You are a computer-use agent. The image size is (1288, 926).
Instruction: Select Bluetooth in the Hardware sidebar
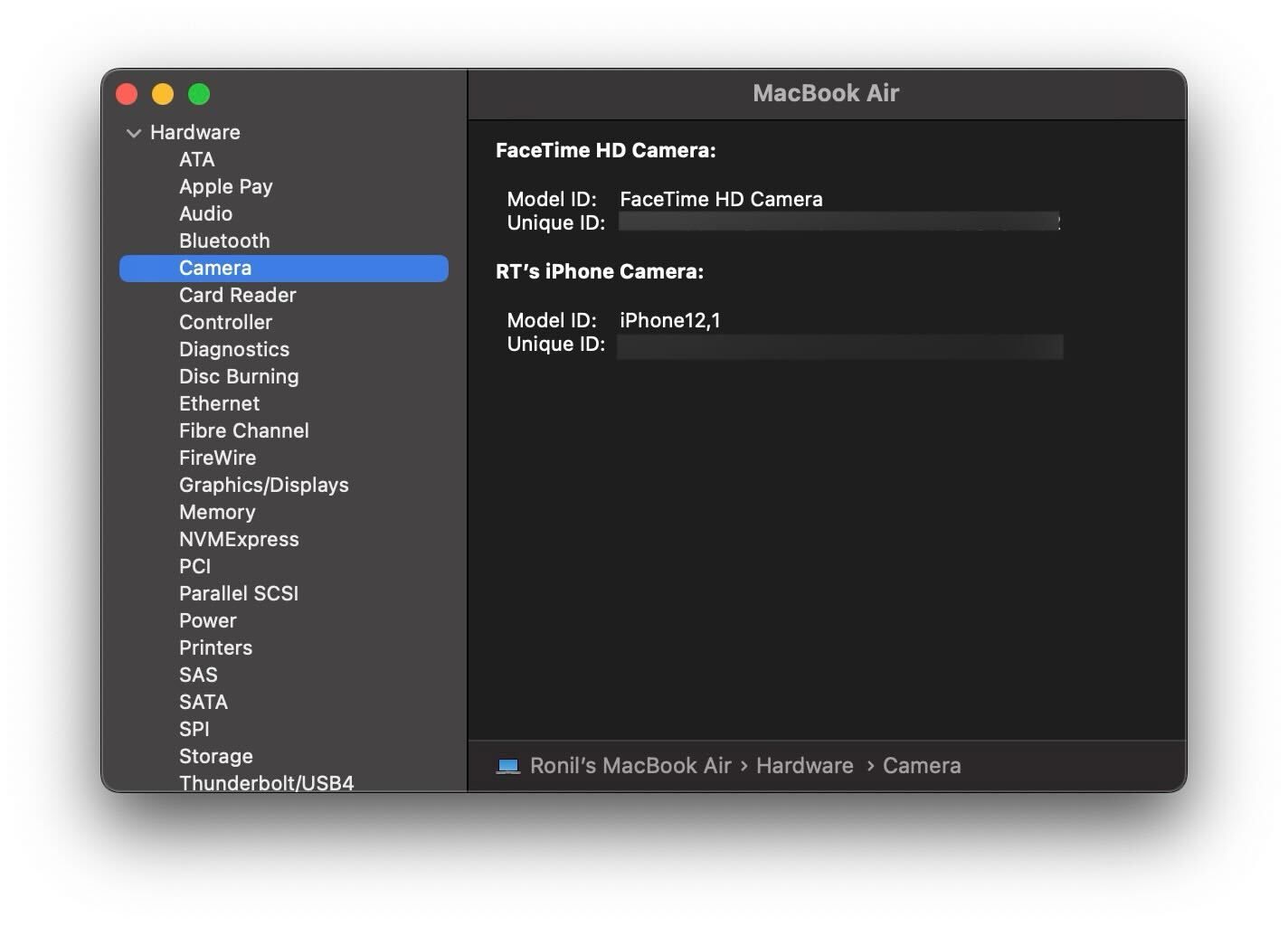click(x=224, y=241)
